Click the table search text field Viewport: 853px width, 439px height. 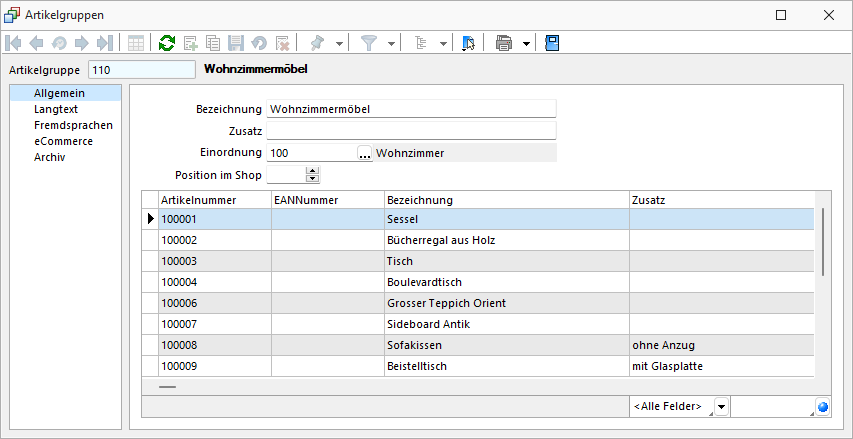click(772, 406)
